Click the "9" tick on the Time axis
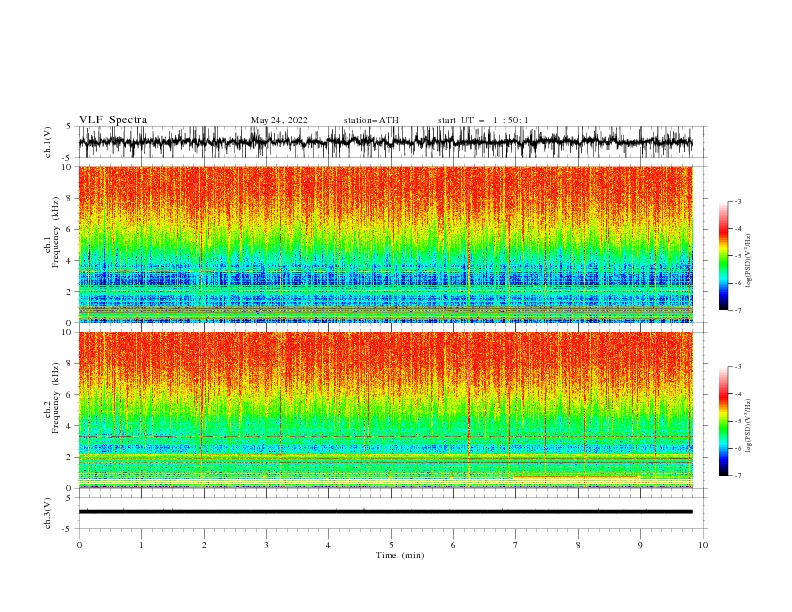 point(640,545)
